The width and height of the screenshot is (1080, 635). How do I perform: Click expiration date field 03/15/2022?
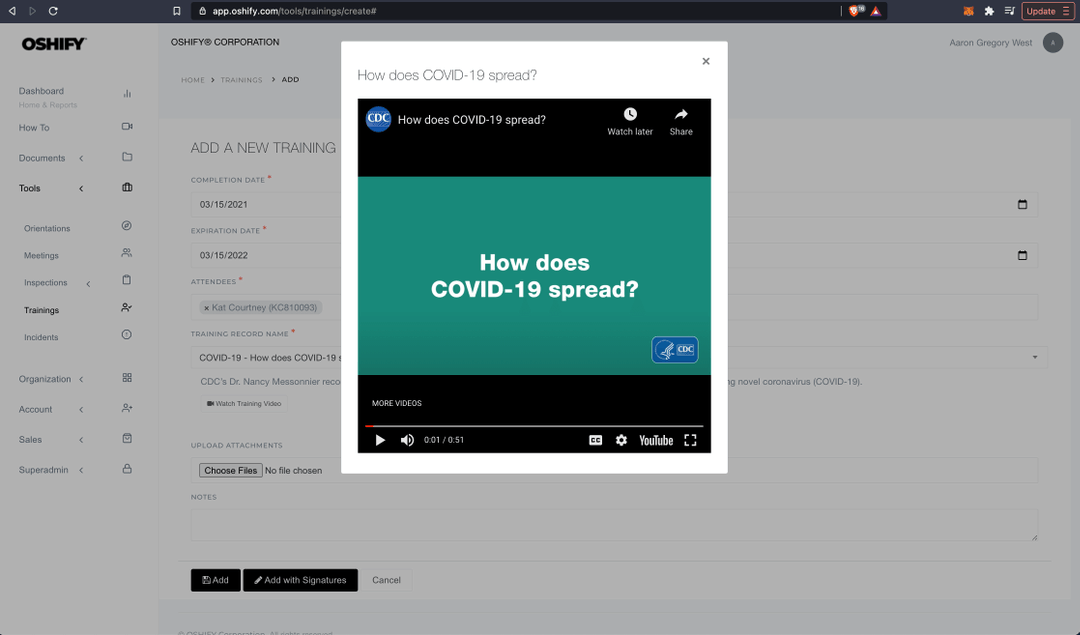click(x=614, y=256)
